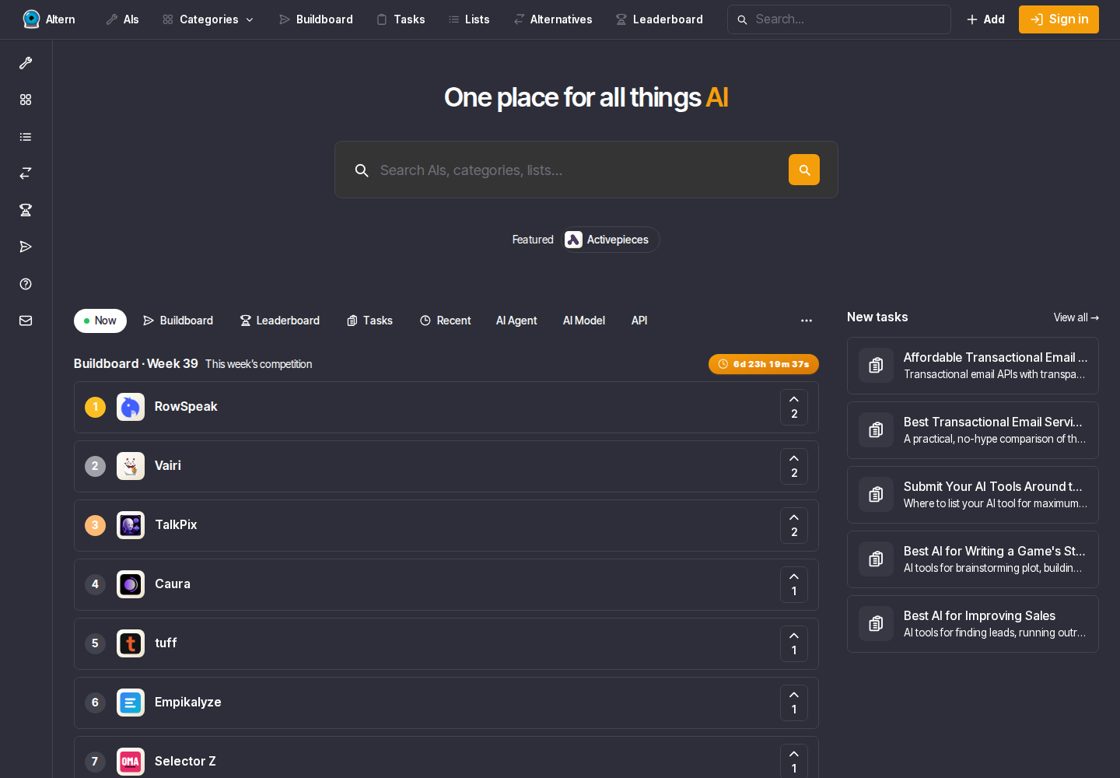Upvote Caura

(x=794, y=584)
